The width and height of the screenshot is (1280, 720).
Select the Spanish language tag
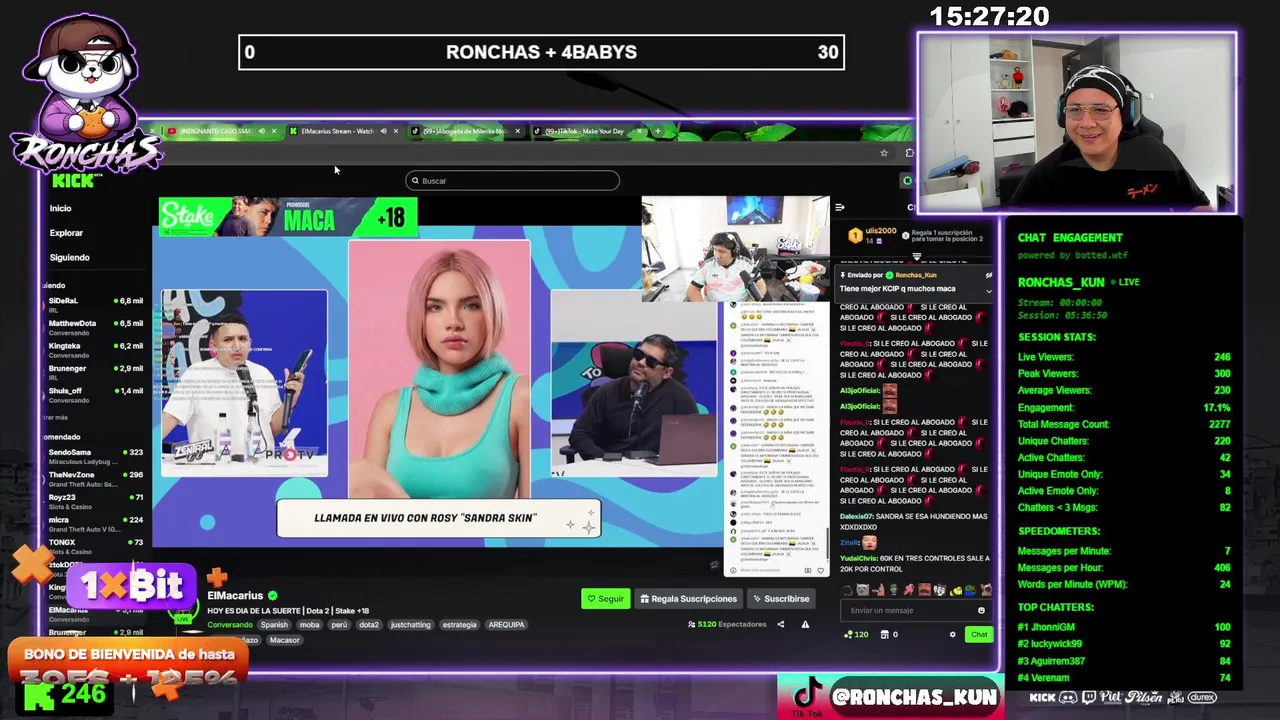coord(274,625)
